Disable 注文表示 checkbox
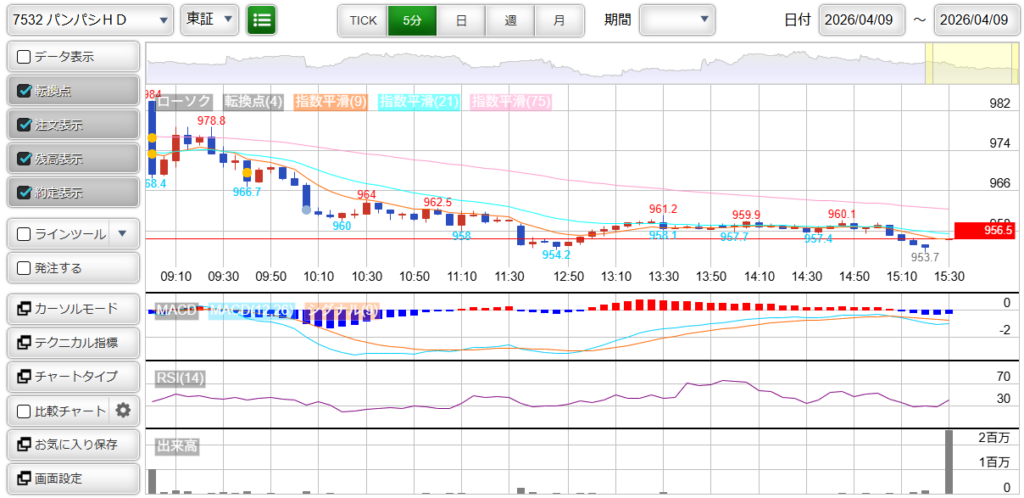This screenshot has width=1024, height=498. click(x=24, y=125)
